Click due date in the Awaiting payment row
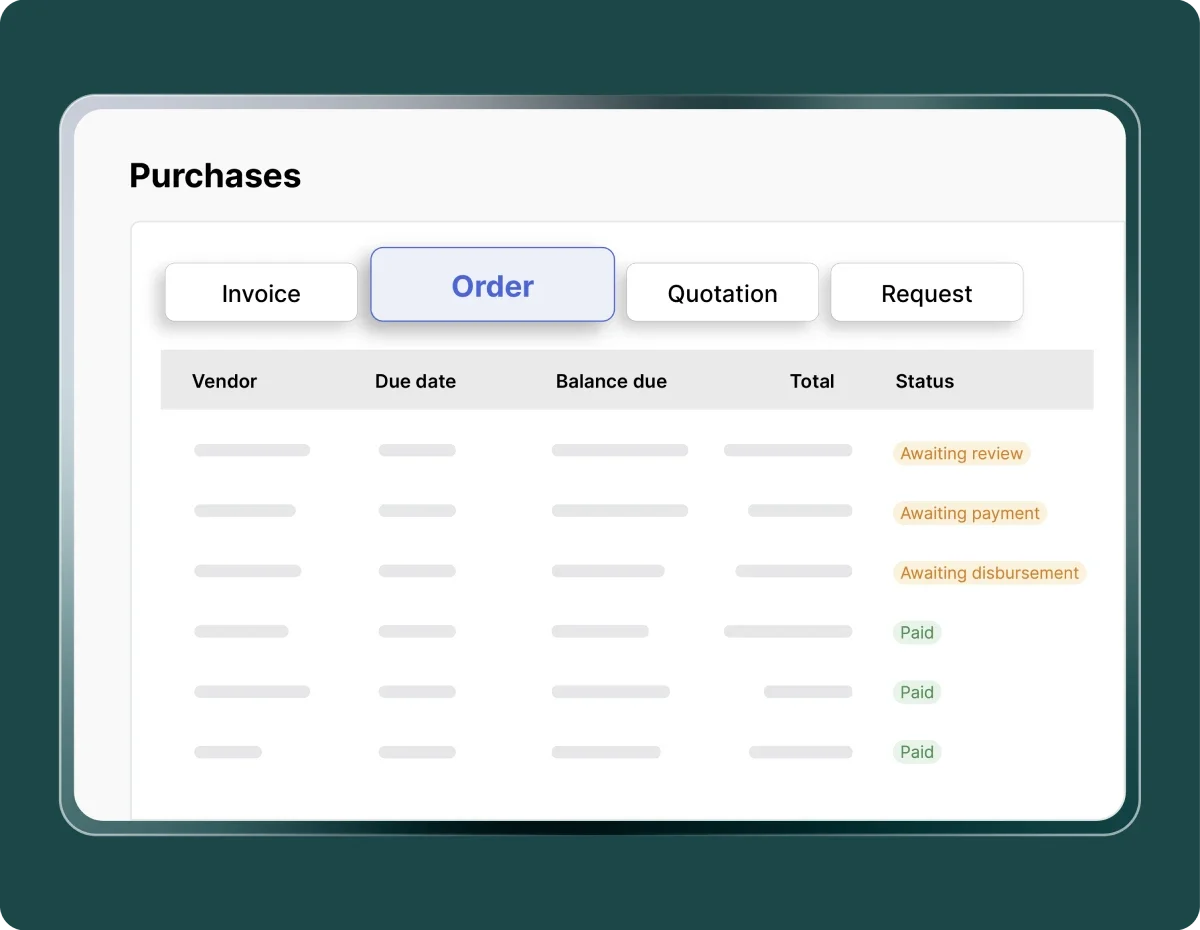 click(x=417, y=511)
